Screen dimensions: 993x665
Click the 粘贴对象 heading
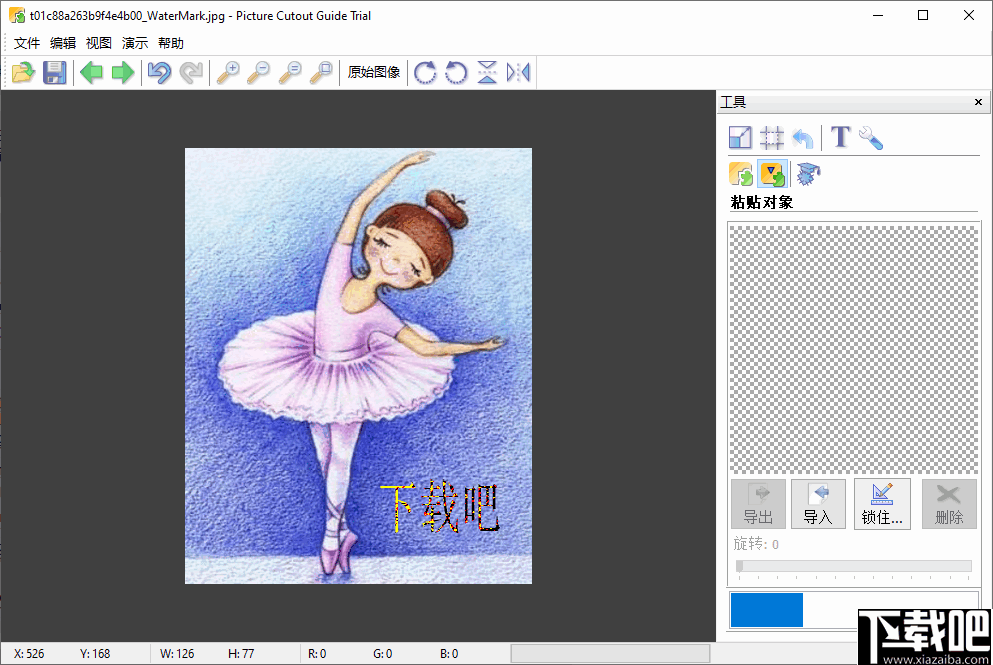(x=762, y=203)
